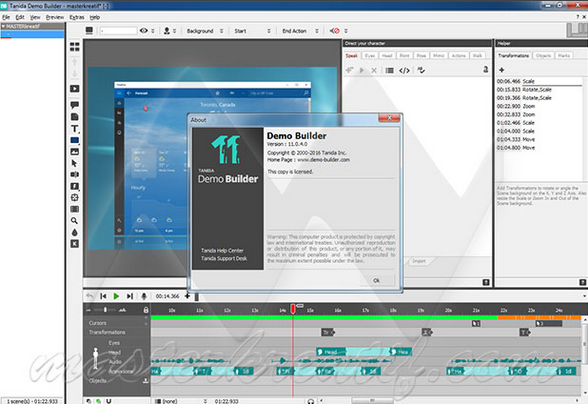Select the K keystroke tool

tap(75, 244)
